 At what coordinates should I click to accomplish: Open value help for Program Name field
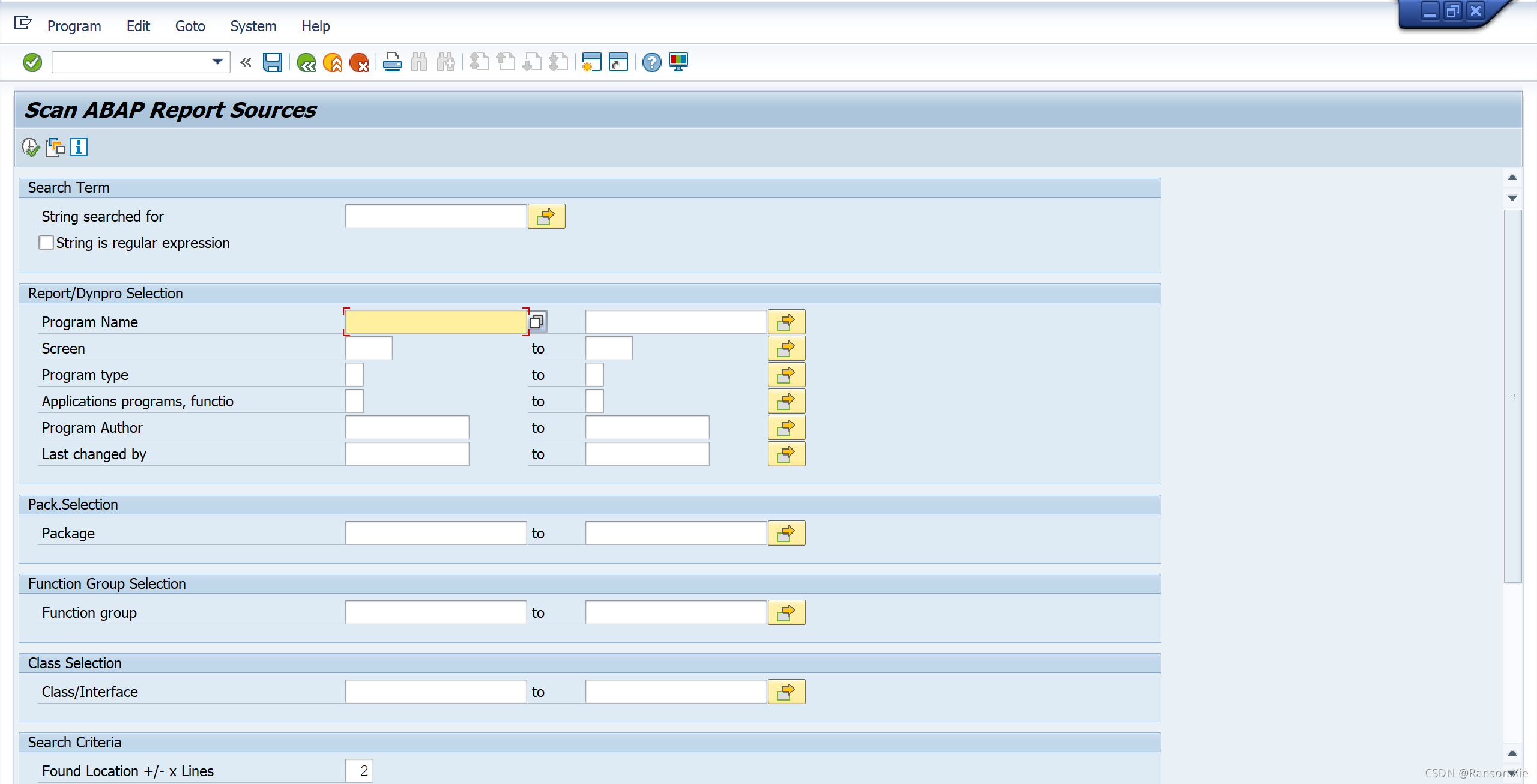coord(536,322)
